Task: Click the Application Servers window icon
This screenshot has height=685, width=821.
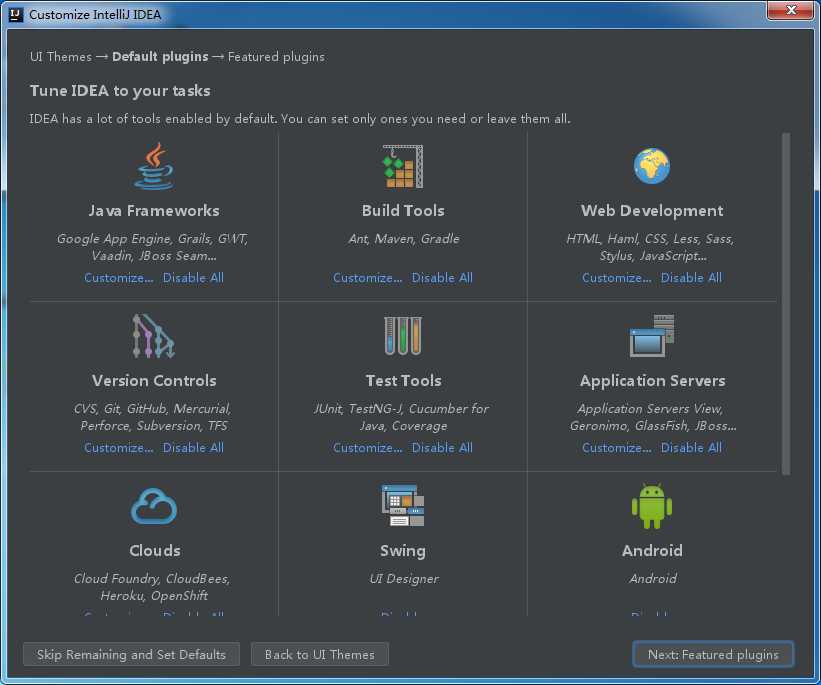Action: [652, 336]
